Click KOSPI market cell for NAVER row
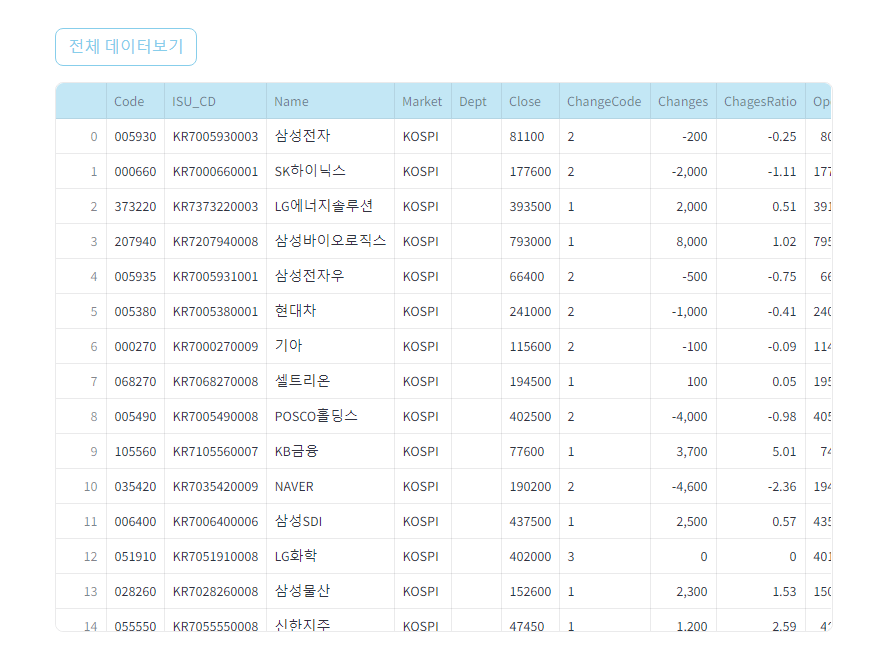Image resolution: width=894 pixels, height=659 pixels. 421,487
